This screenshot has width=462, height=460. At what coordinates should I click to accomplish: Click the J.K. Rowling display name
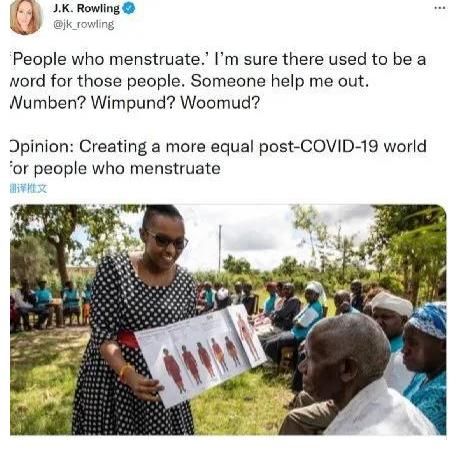click(86, 9)
